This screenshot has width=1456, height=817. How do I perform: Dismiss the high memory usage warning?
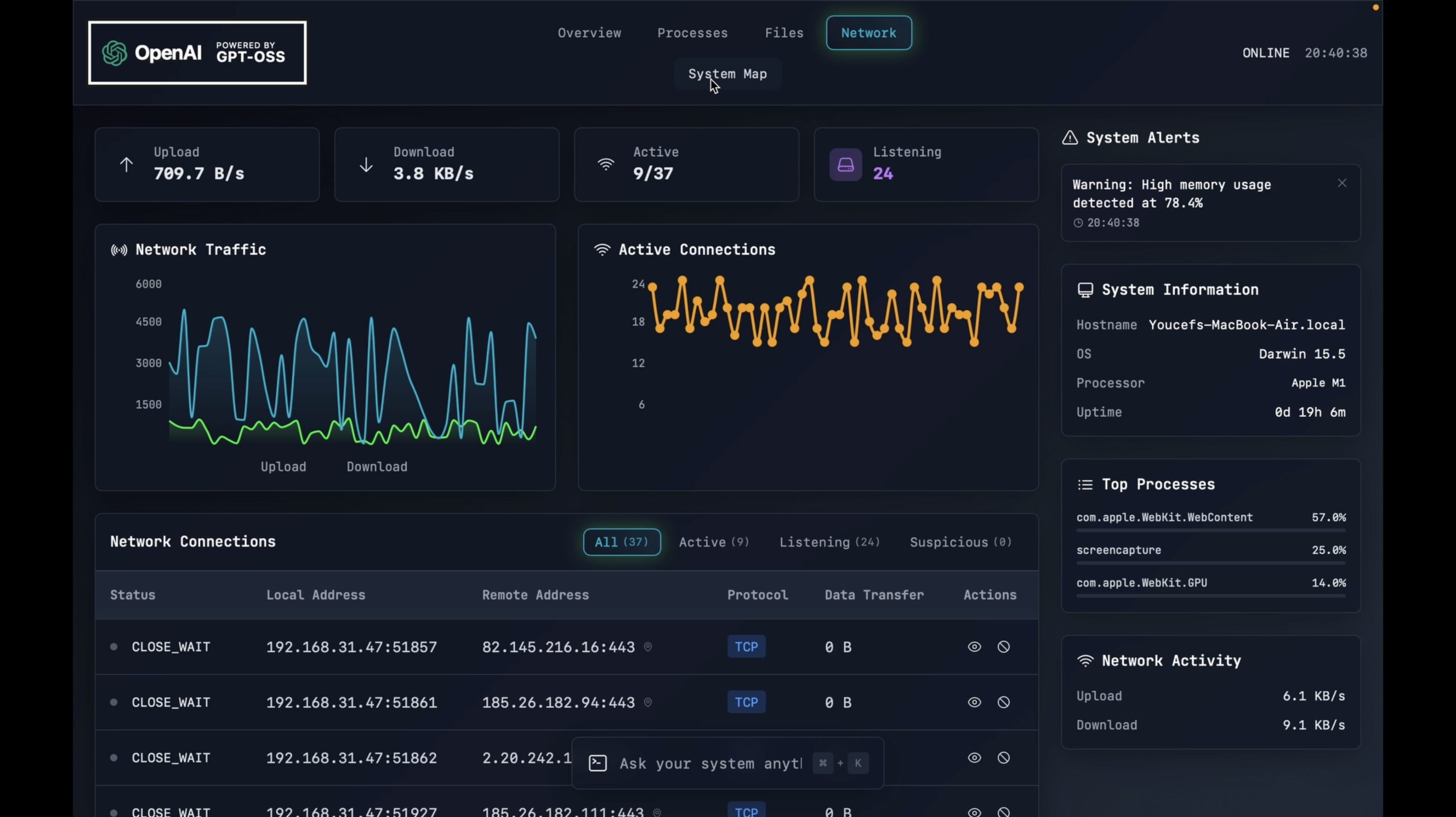pyautogui.click(x=1342, y=183)
